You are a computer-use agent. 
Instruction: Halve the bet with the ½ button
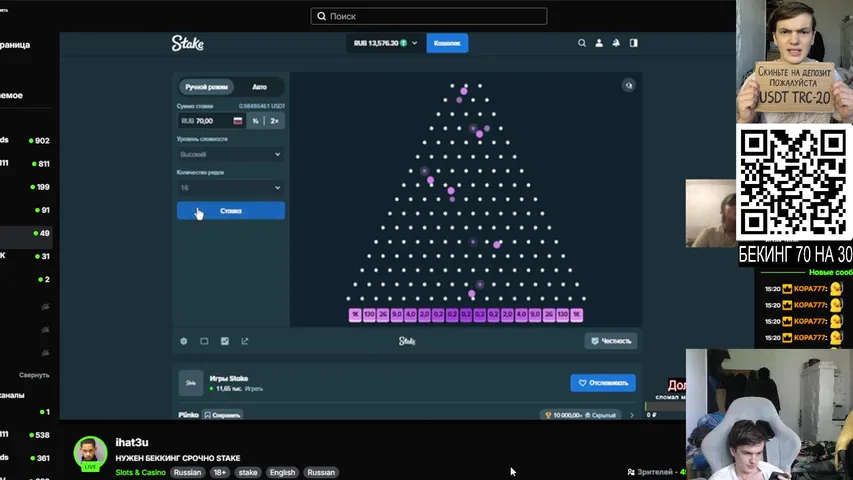255,121
